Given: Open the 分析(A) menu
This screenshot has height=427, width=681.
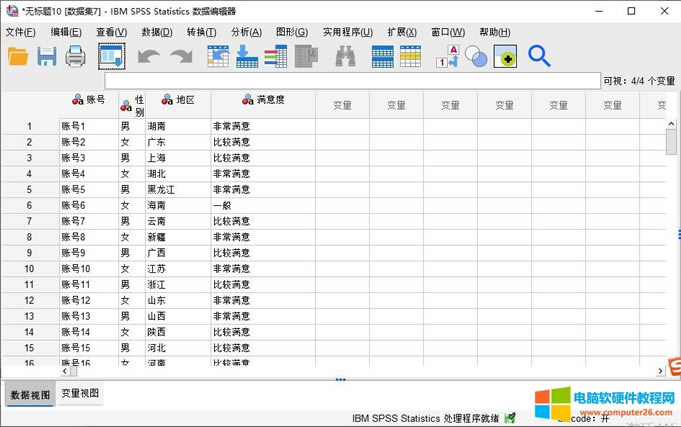Looking at the screenshot, I should tap(246, 32).
